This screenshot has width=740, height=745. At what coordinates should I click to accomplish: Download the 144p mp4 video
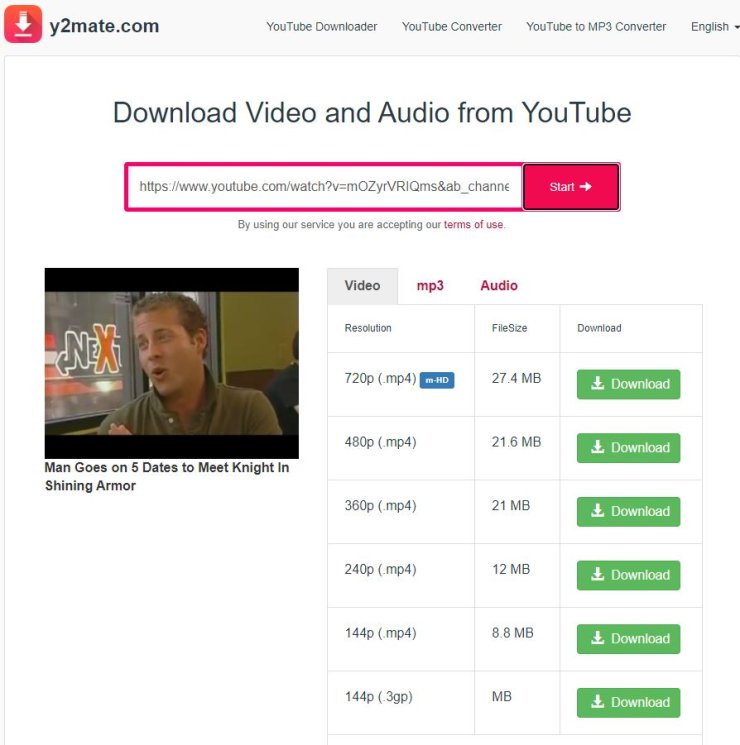coord(628,639)
